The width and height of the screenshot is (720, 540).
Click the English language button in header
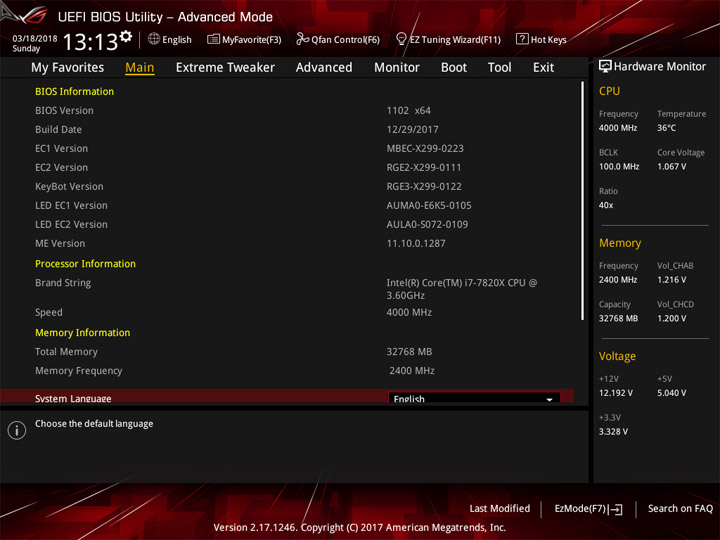[x=170, y=39]
